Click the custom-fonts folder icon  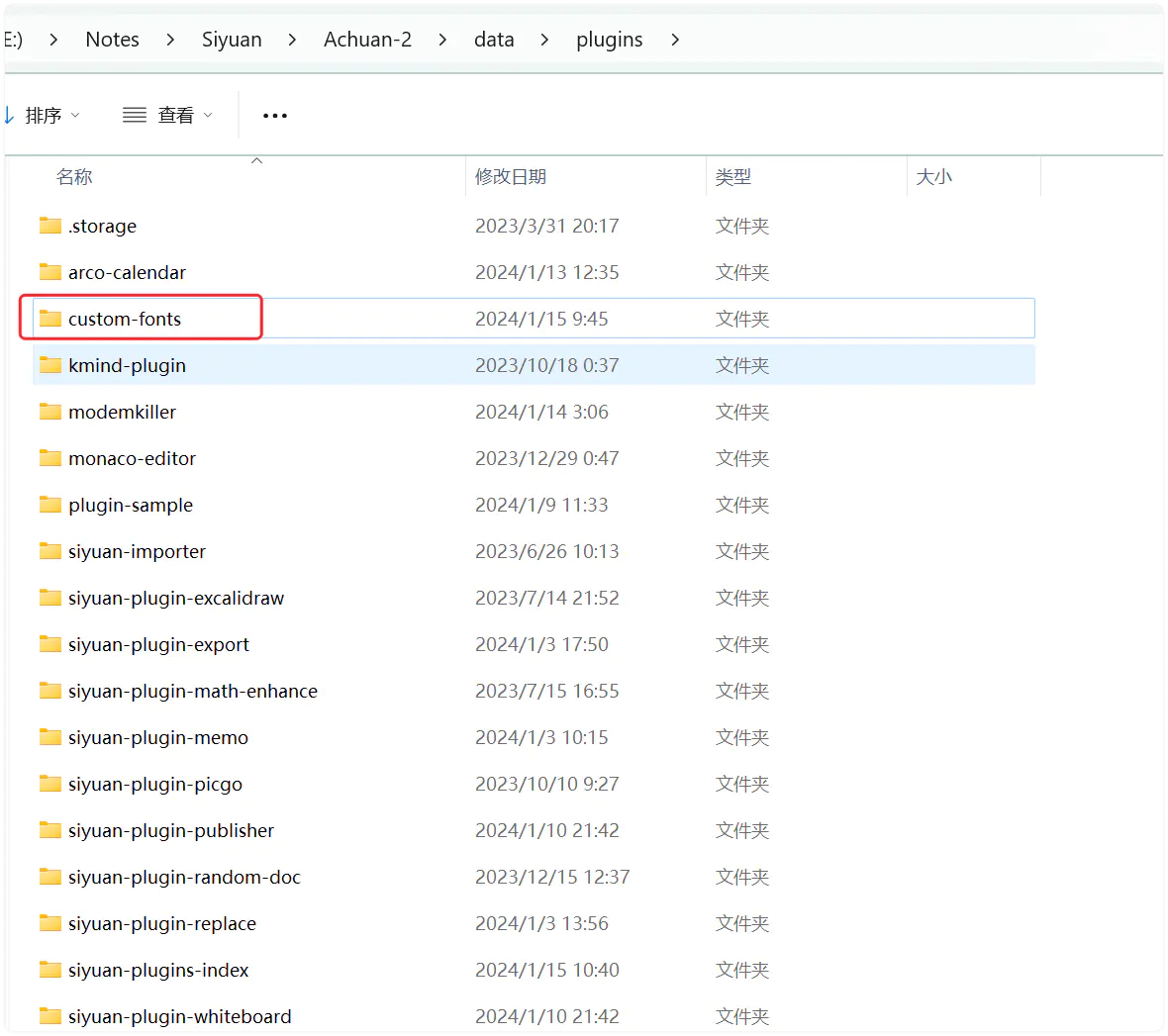pos(50,319)
